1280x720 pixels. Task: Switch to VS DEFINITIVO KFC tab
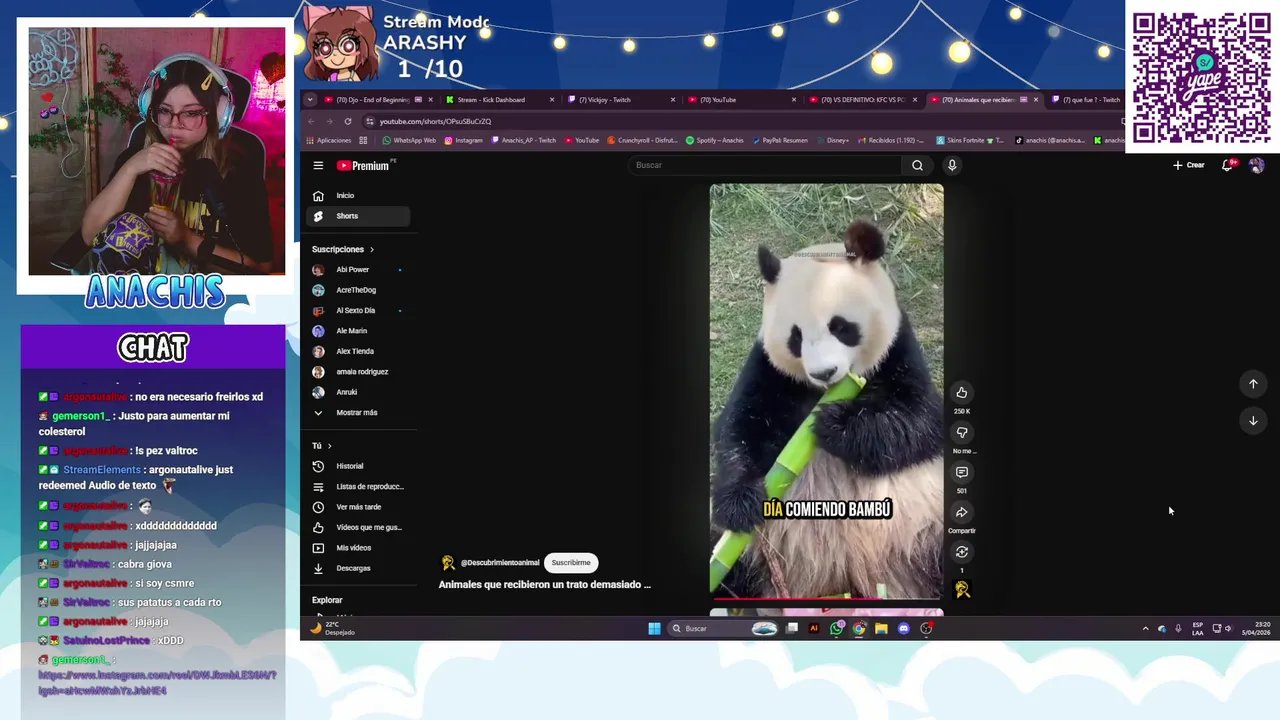coord(862,100)
